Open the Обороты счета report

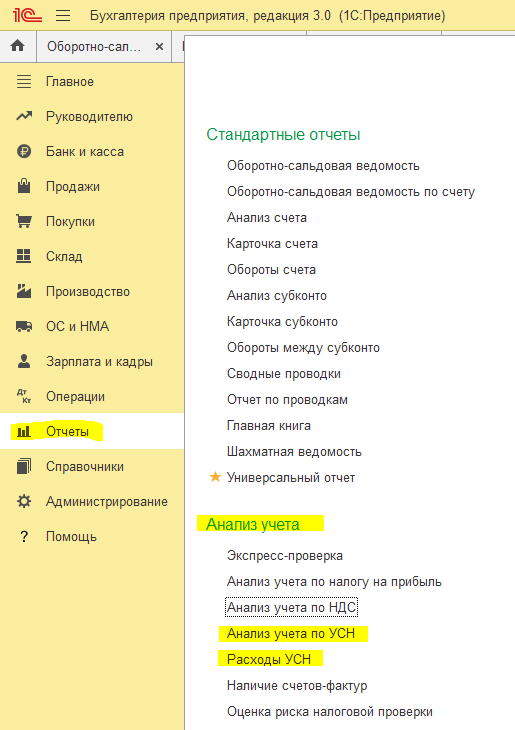pyautogui.click(x=271, y=270)
